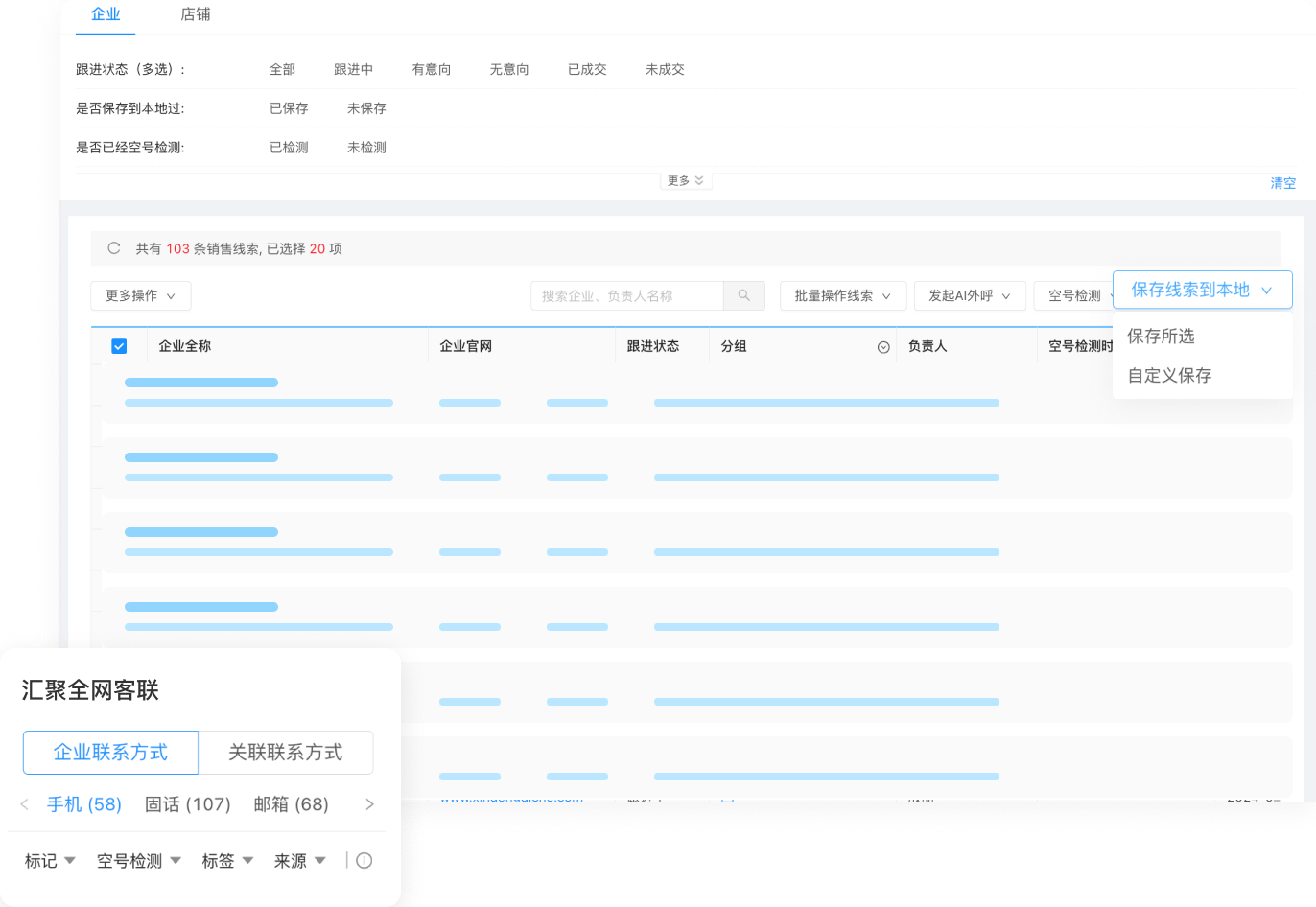Filter by 已保存 status
The width and height of the screenshot is (1316, 907).
coord(289,109)
